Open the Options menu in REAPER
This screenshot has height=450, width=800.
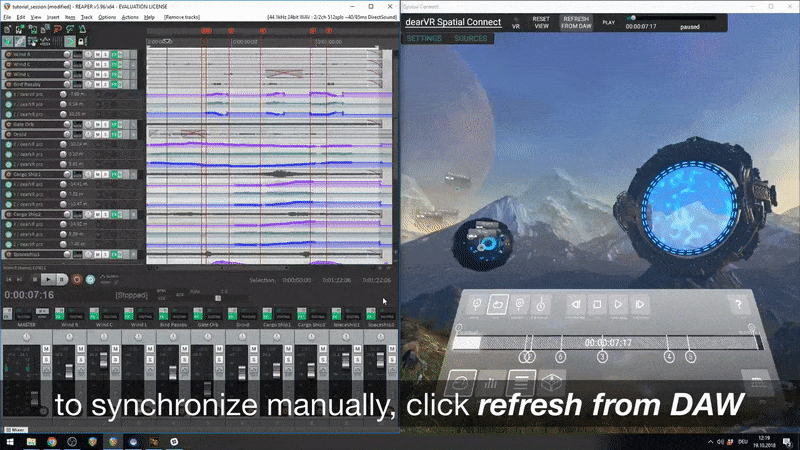(107, 17)
